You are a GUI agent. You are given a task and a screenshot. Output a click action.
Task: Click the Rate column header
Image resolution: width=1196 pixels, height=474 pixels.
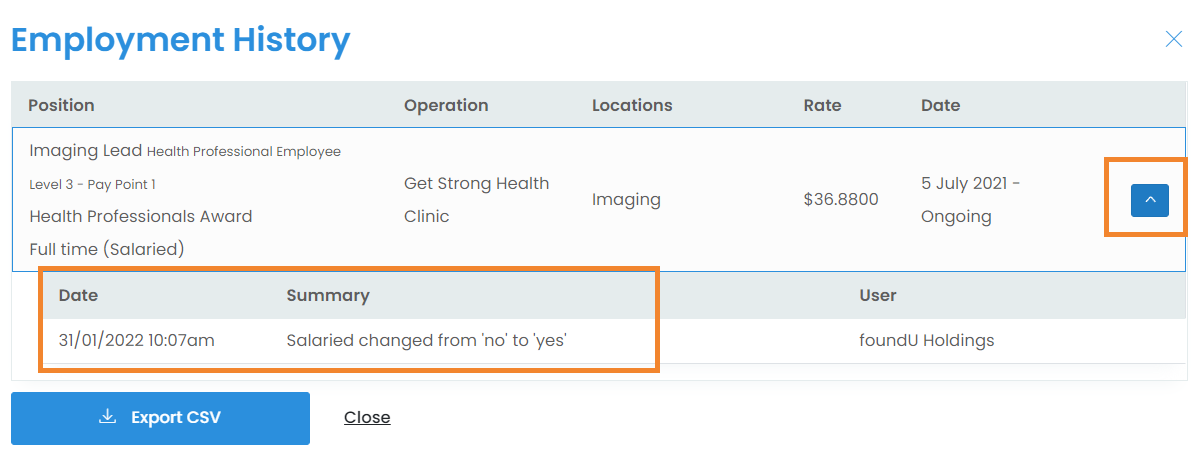click(x=822, y=105)
